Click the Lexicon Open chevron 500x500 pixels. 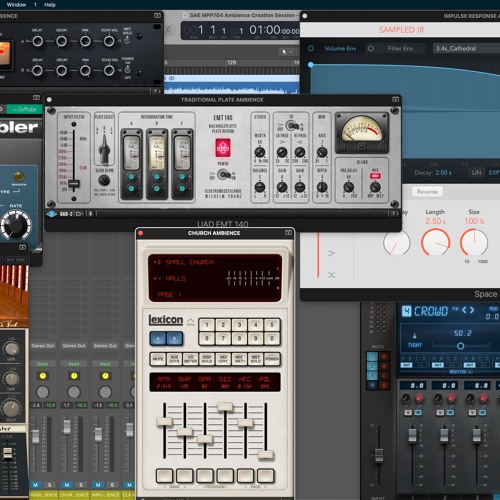pos(190,321)
